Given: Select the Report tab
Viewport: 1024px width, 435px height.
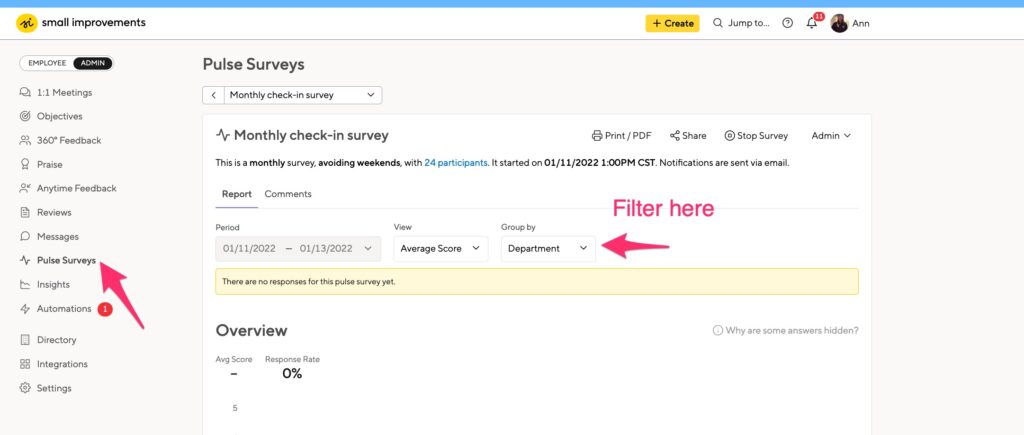Looking at the screenshot, I should pos(236,194).
